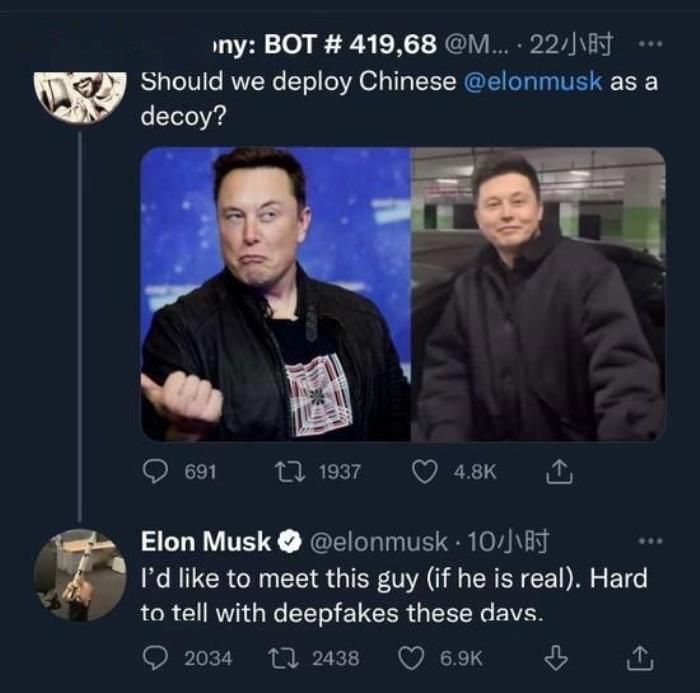Reply to the Chinese decoy tweet

pyautogui.click(x=154, y=472)
